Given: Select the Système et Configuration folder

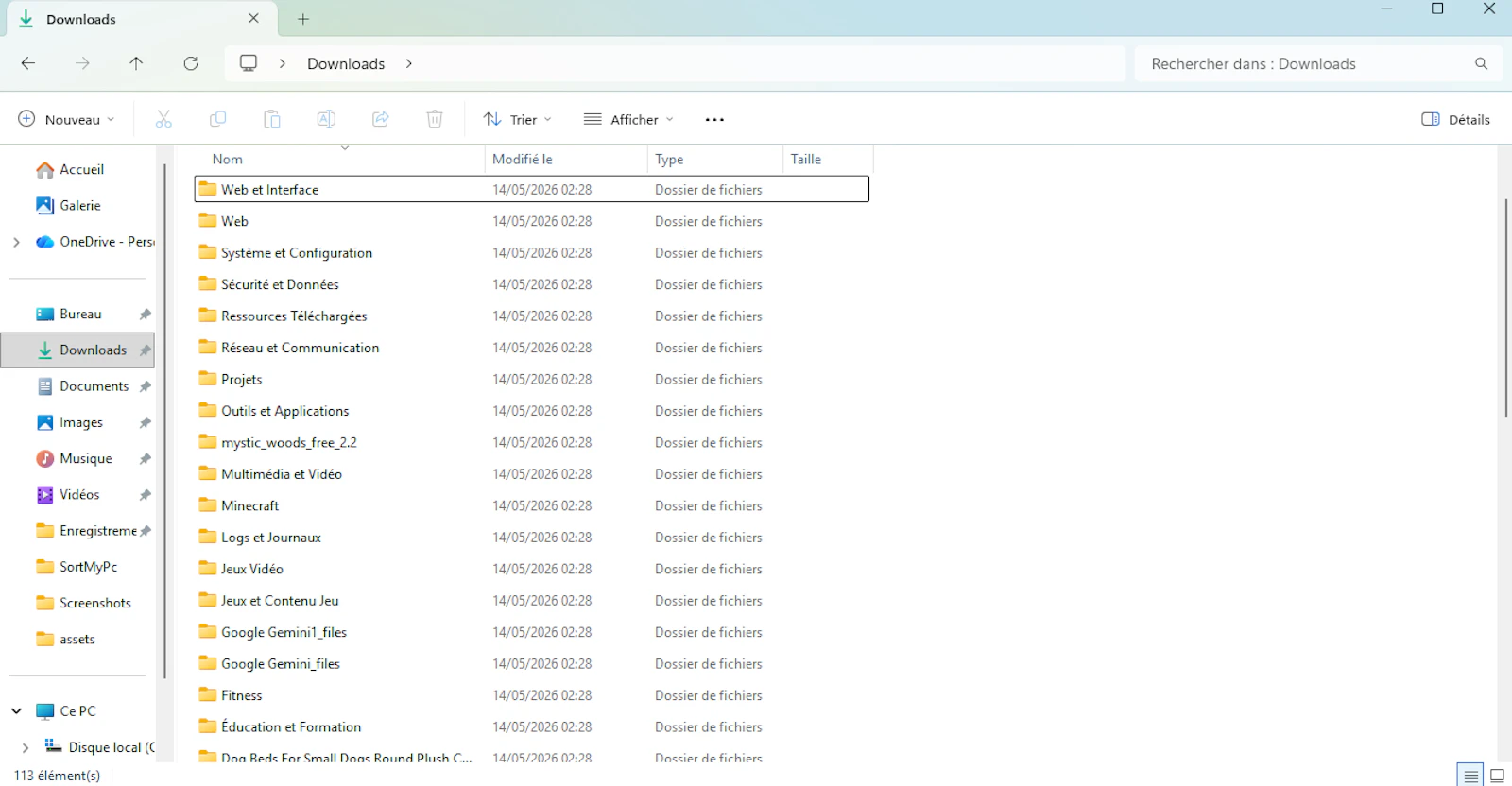Looking at the screenshot, I should [531, 253].
